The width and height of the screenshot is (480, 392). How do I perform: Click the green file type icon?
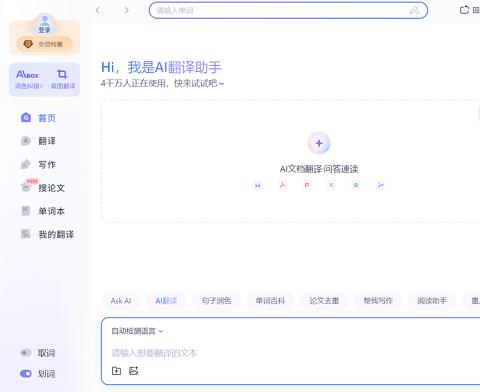pos(356,185)
